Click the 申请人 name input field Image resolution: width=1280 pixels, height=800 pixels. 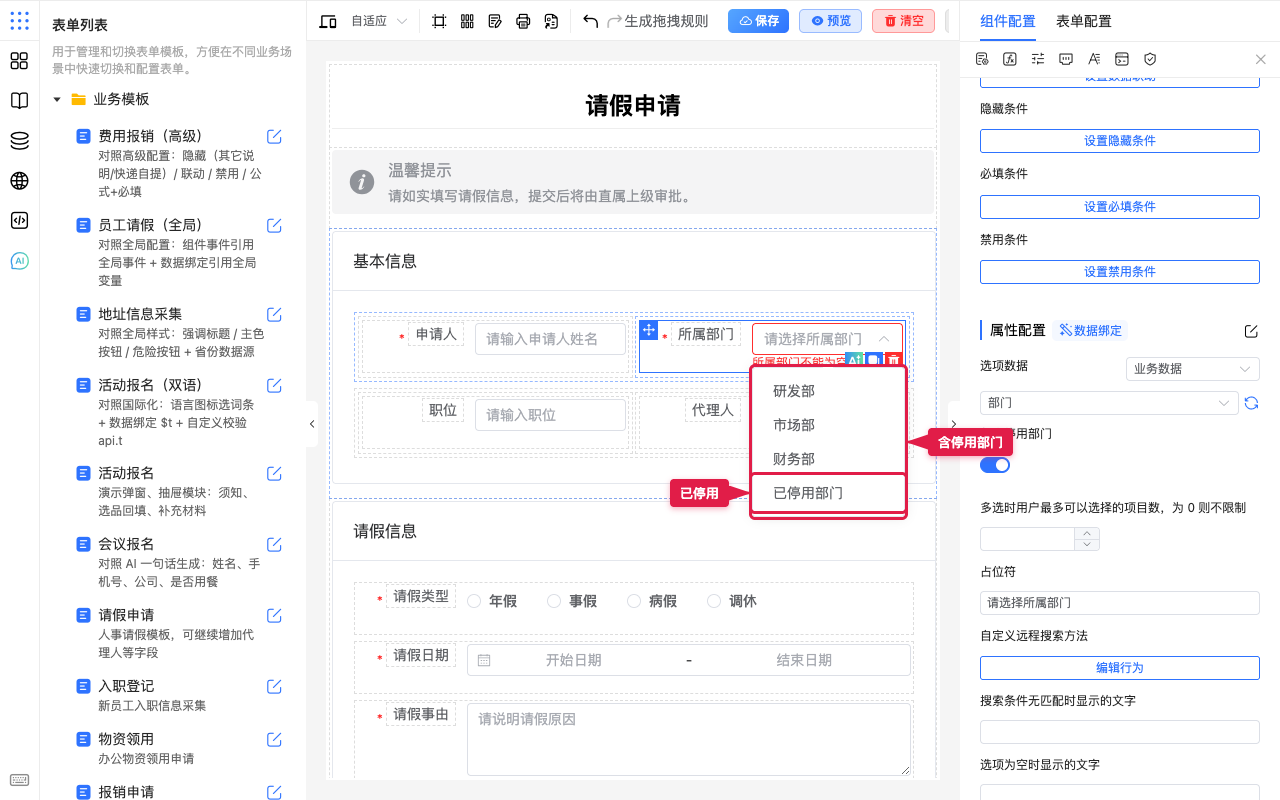551,339
